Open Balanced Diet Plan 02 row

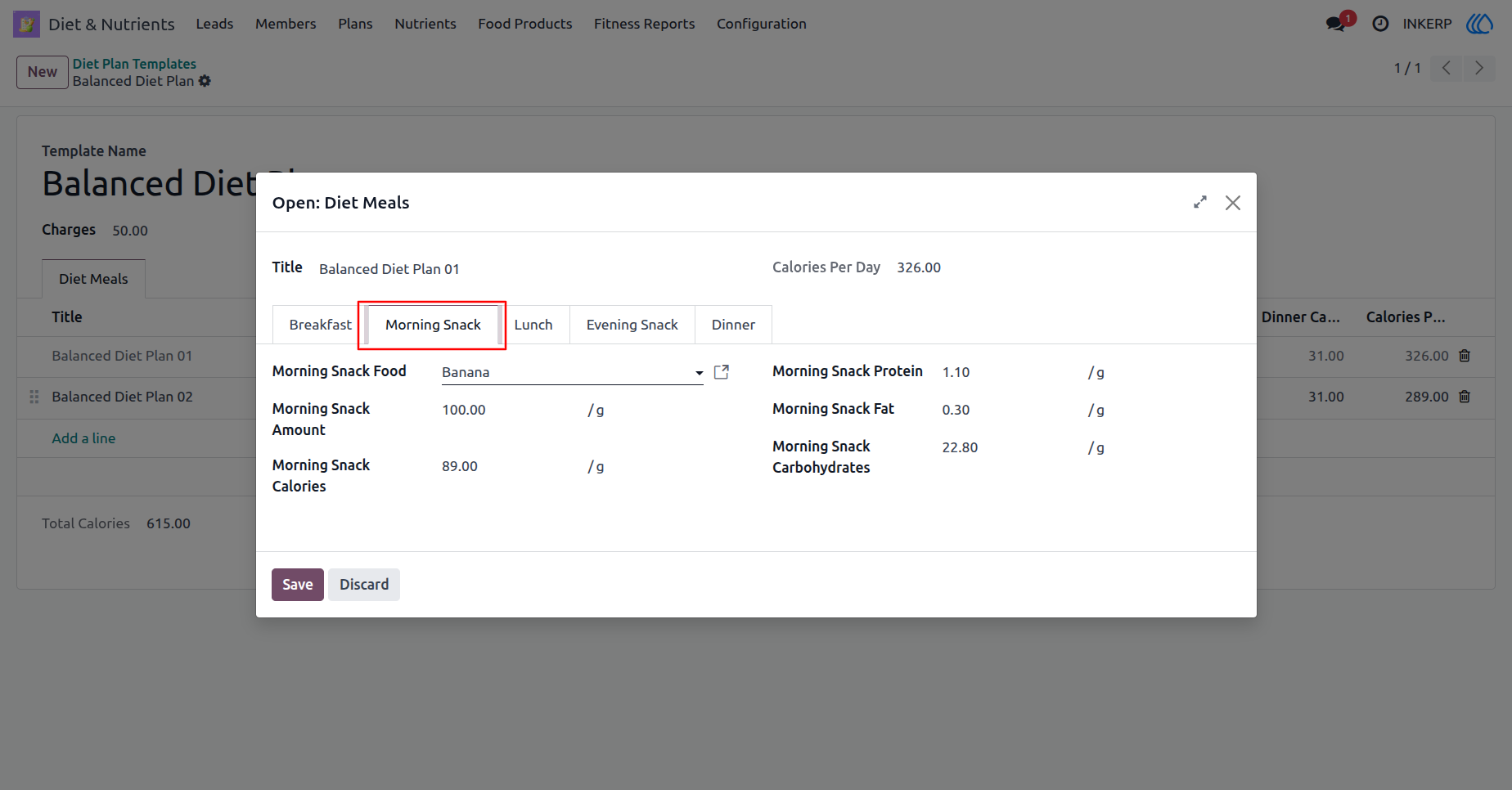(123, 397)
